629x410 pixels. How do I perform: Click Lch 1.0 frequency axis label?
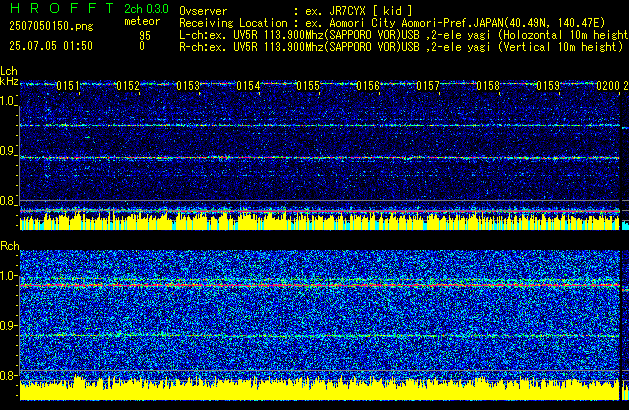9,101
